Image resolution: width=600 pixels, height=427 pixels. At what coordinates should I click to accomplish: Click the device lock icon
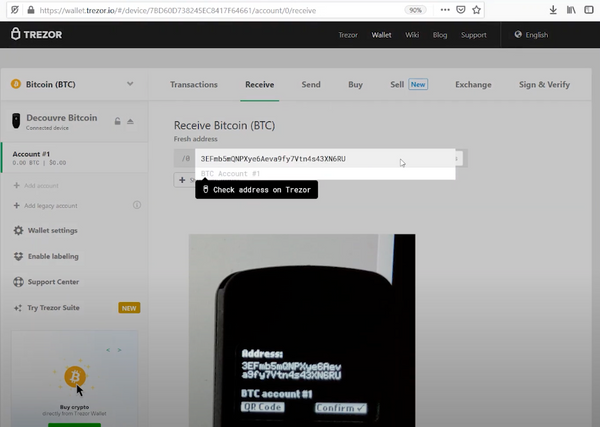[x=117, y=121]
